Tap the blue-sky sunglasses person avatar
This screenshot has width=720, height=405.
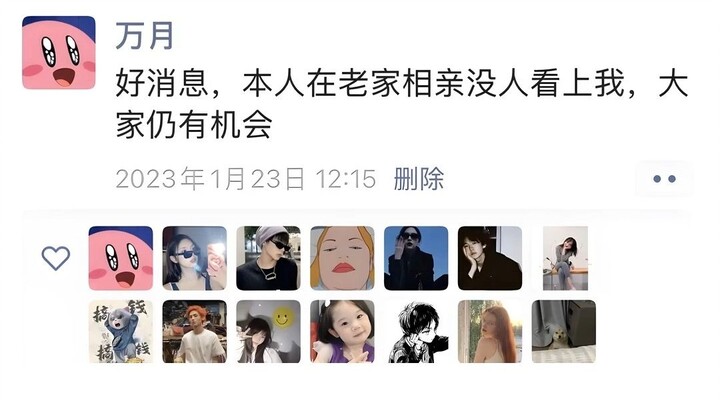pos(416,258)
